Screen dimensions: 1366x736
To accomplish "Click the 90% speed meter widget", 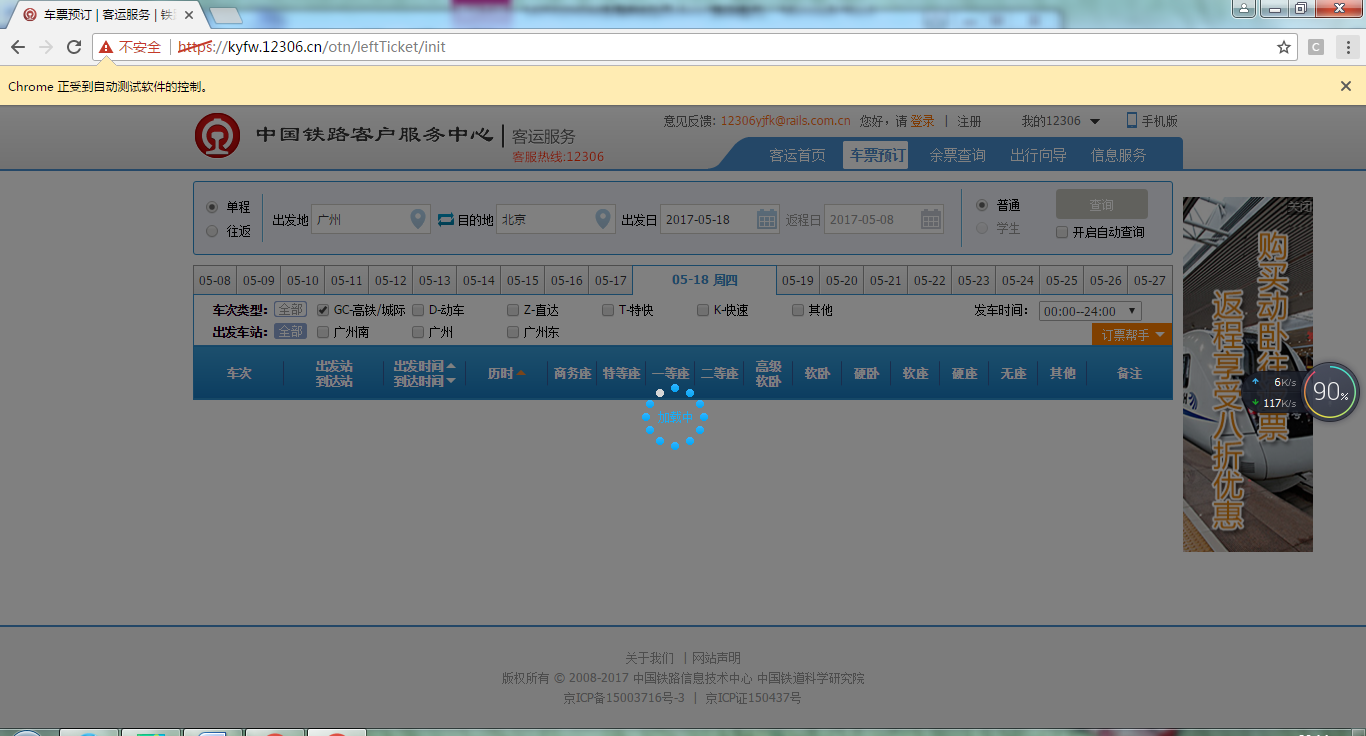I will 1331,392.
